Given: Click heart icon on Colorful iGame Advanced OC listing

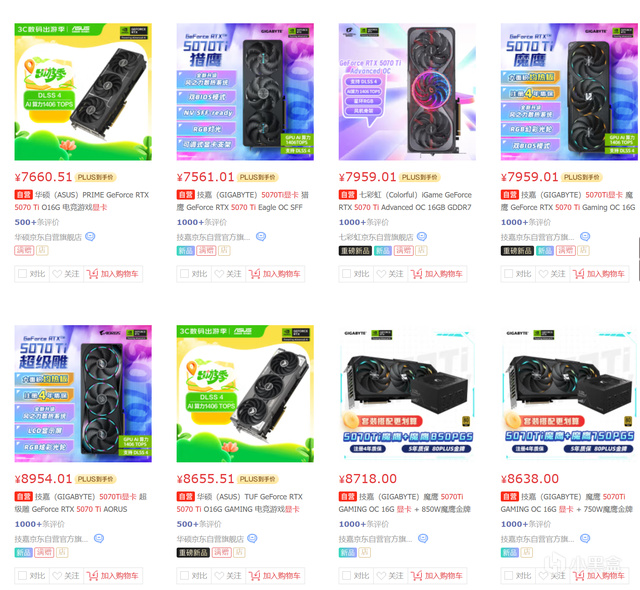Looking at the screenshot, I should (x=381, y=274).
